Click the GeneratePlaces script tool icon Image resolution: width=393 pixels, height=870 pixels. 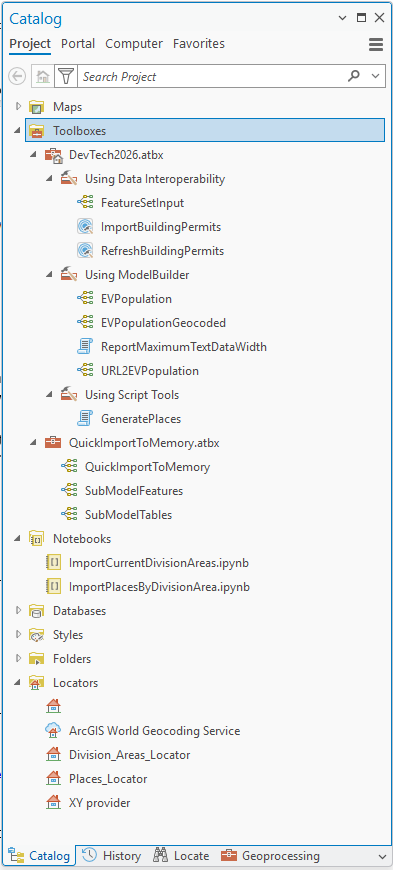click(85, 418)
